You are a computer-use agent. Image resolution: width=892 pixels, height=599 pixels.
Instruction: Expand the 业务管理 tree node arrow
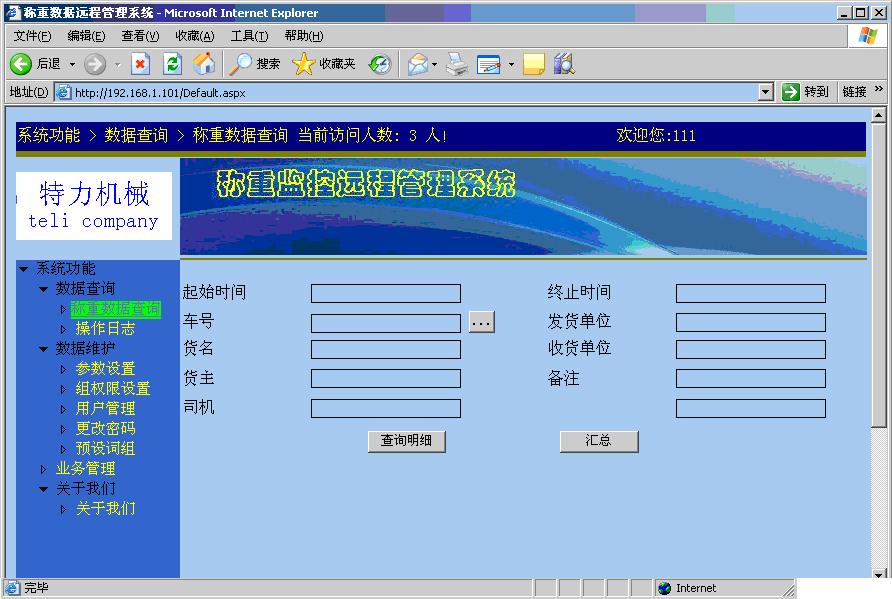[43, 469]
